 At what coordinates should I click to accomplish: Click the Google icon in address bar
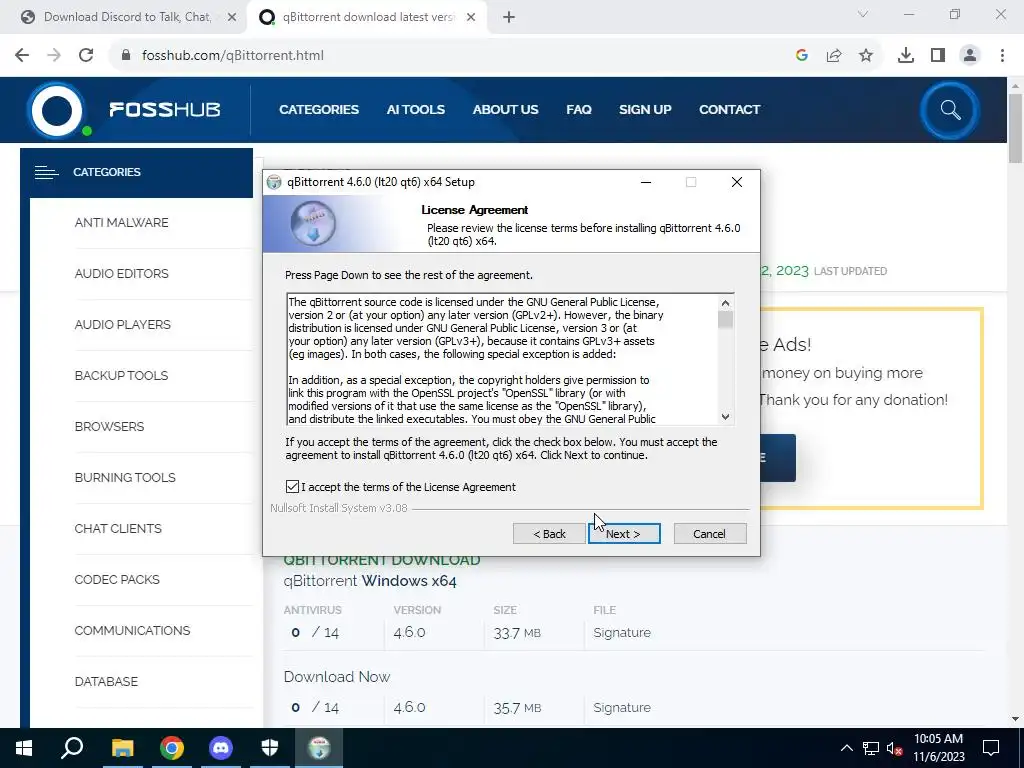tap(802, 56)
